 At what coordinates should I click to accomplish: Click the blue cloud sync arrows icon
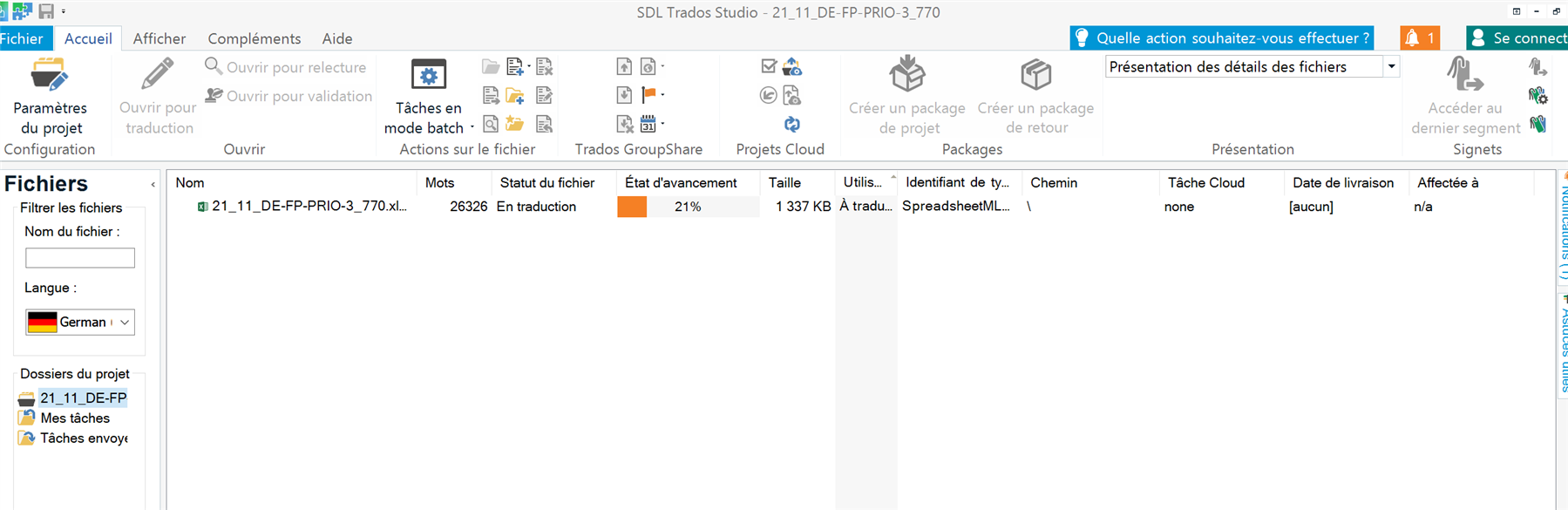(792, 124)
